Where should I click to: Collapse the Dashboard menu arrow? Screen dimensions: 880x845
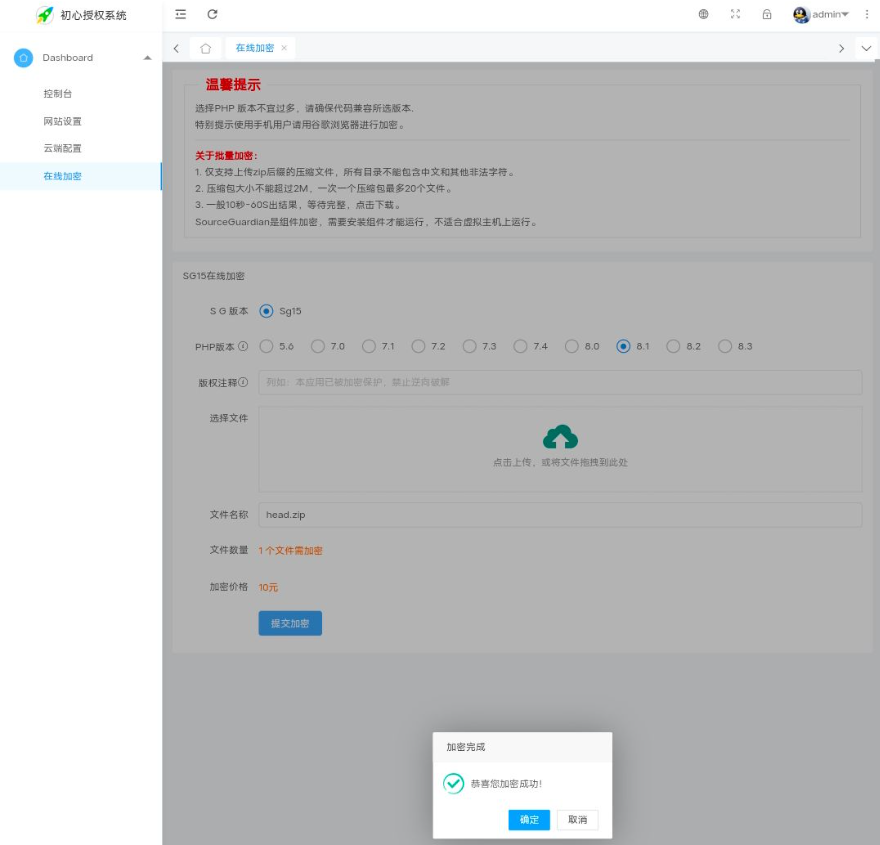click(x=147, y=58)
